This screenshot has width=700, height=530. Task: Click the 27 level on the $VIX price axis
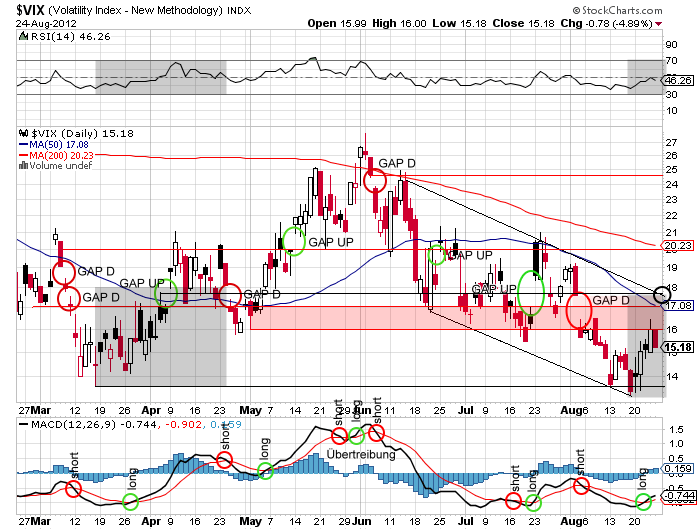click(671, 143)
